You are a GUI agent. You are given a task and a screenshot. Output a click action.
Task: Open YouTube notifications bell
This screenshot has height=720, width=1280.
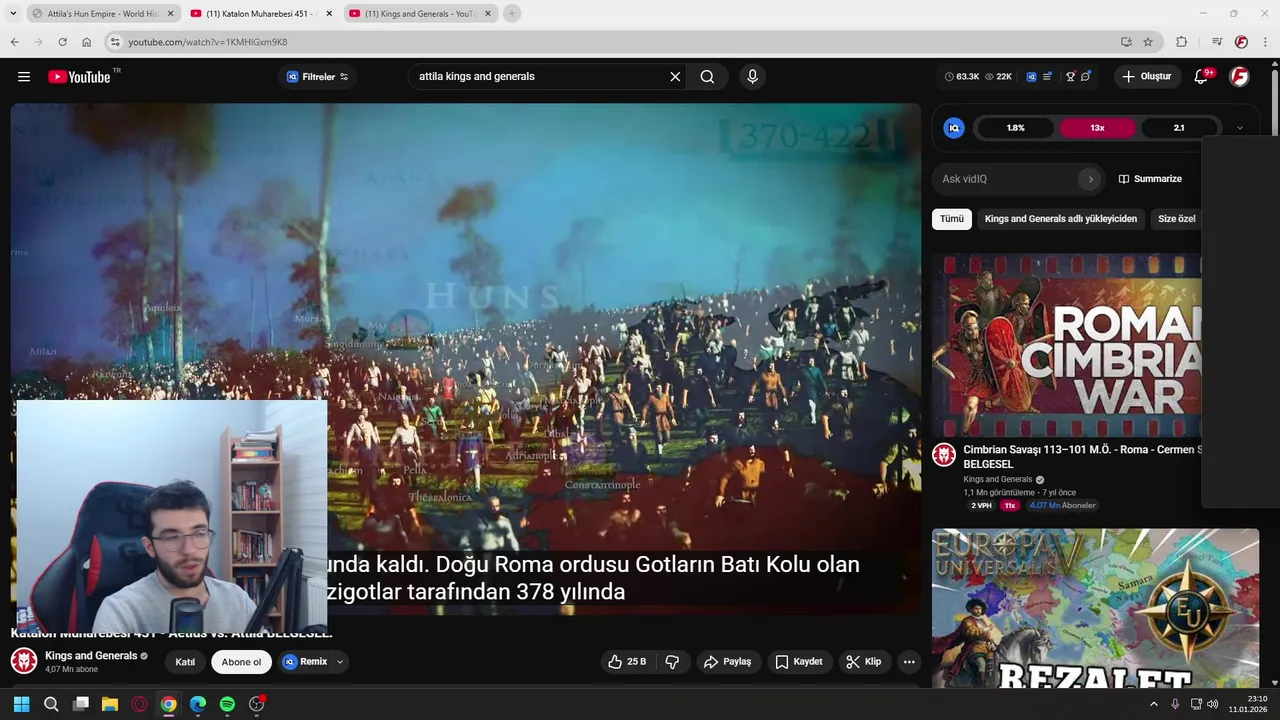pyautogui.click(x=1202, y=77)
